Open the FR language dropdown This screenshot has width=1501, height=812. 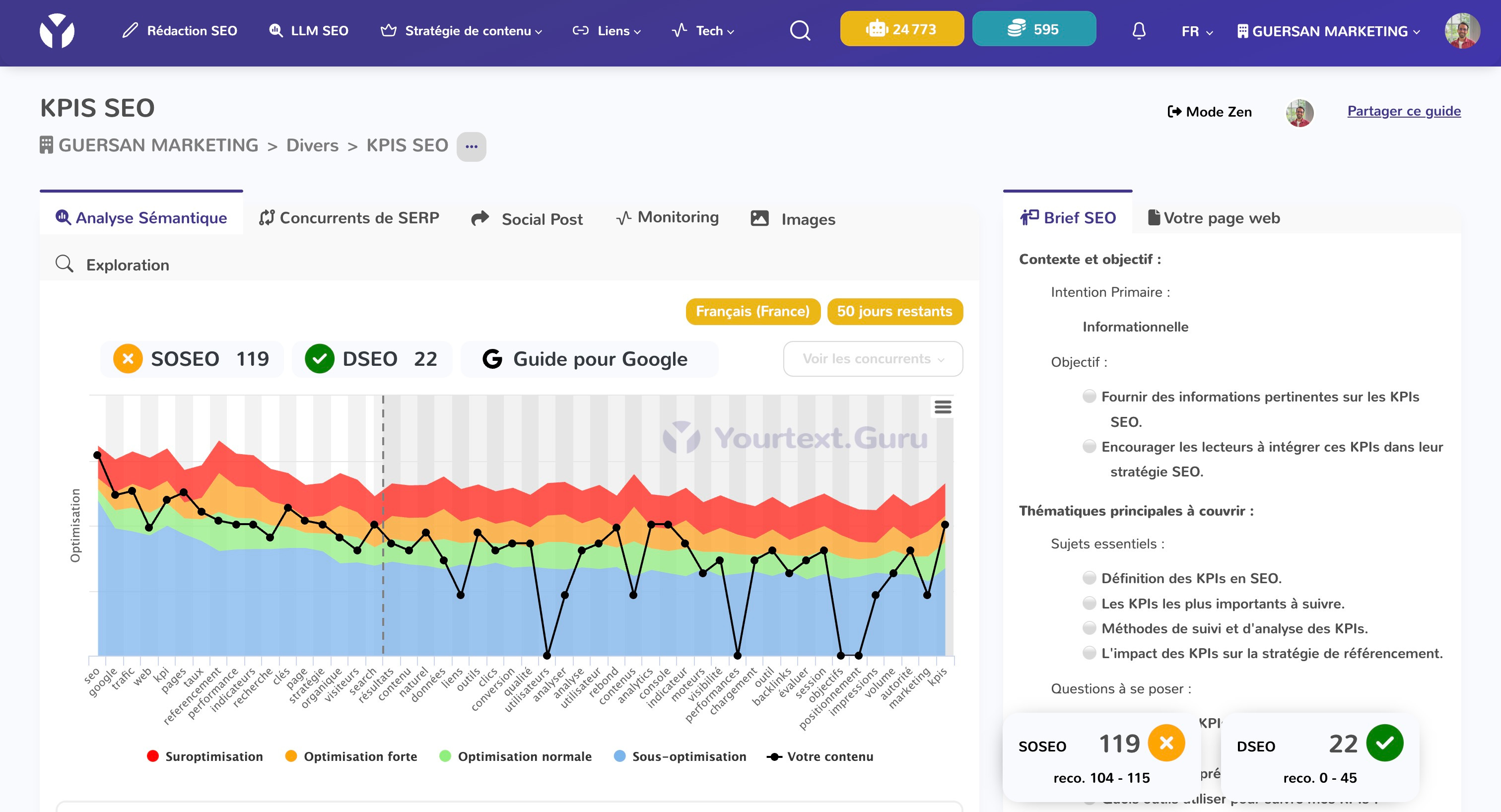pos(1197,31)
